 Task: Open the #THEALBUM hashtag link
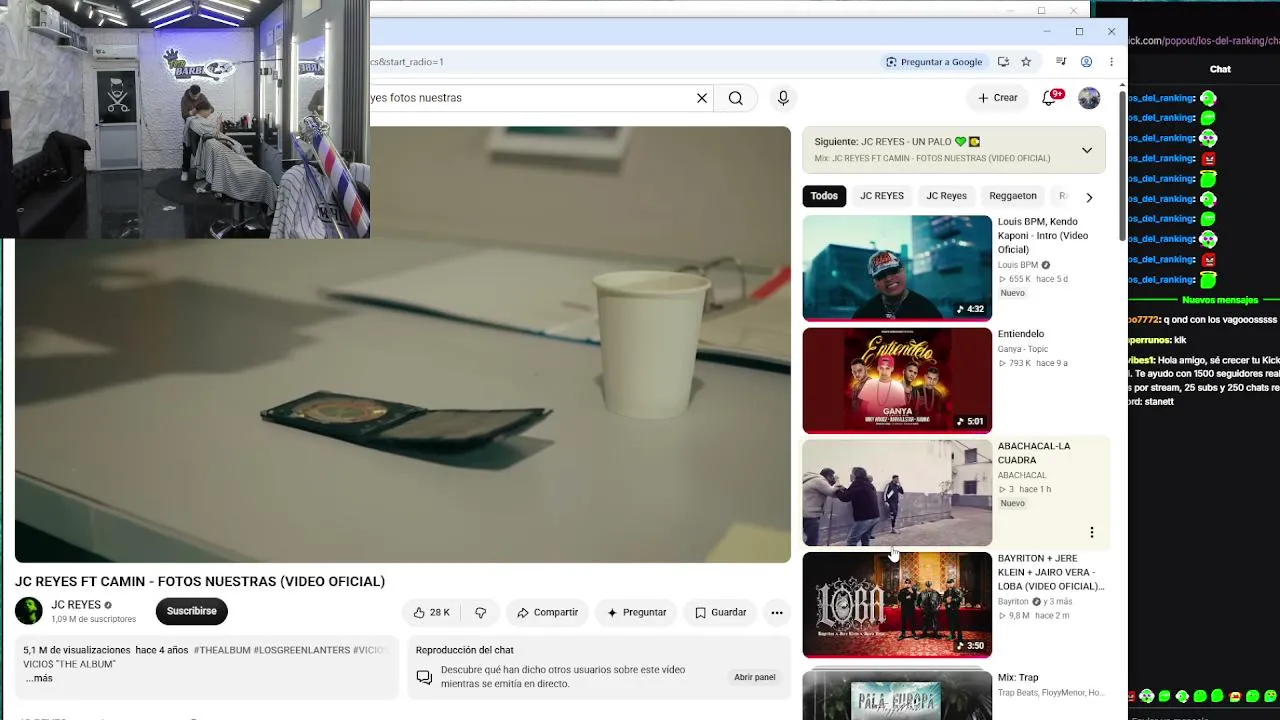(222, 650)
